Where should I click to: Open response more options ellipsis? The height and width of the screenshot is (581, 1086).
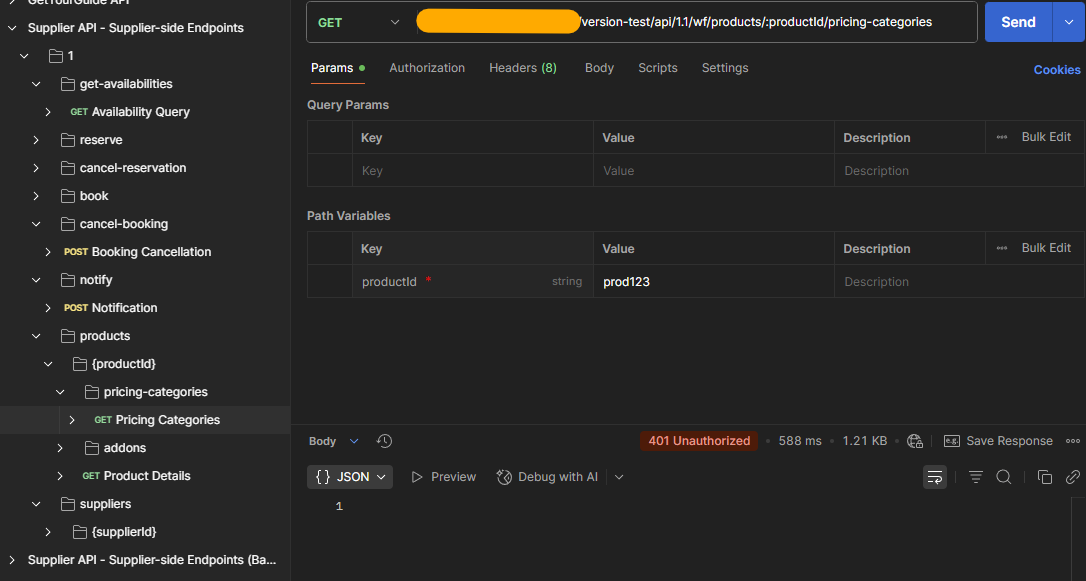(1073, 441)
